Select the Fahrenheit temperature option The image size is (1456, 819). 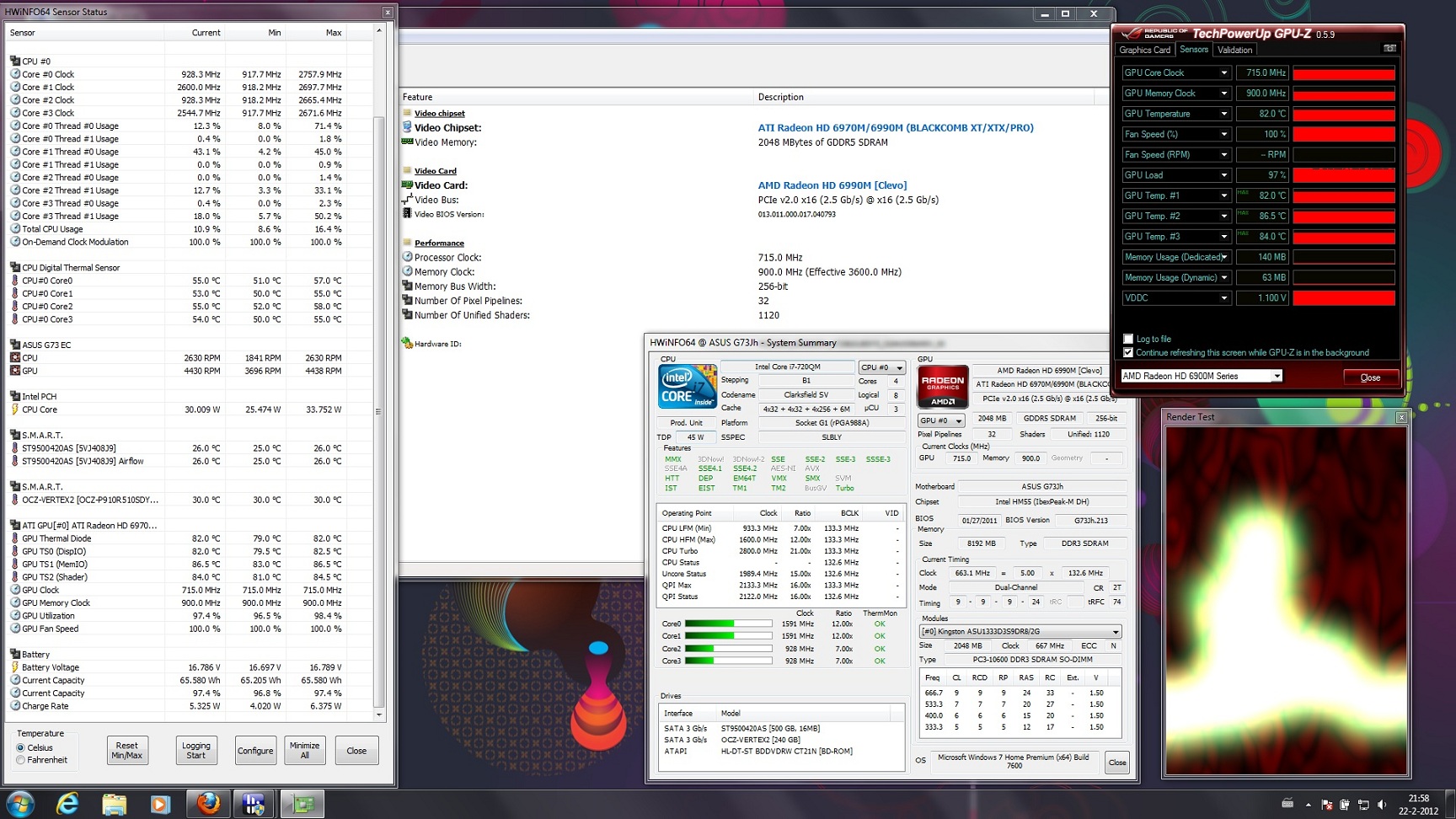point(20,760)
